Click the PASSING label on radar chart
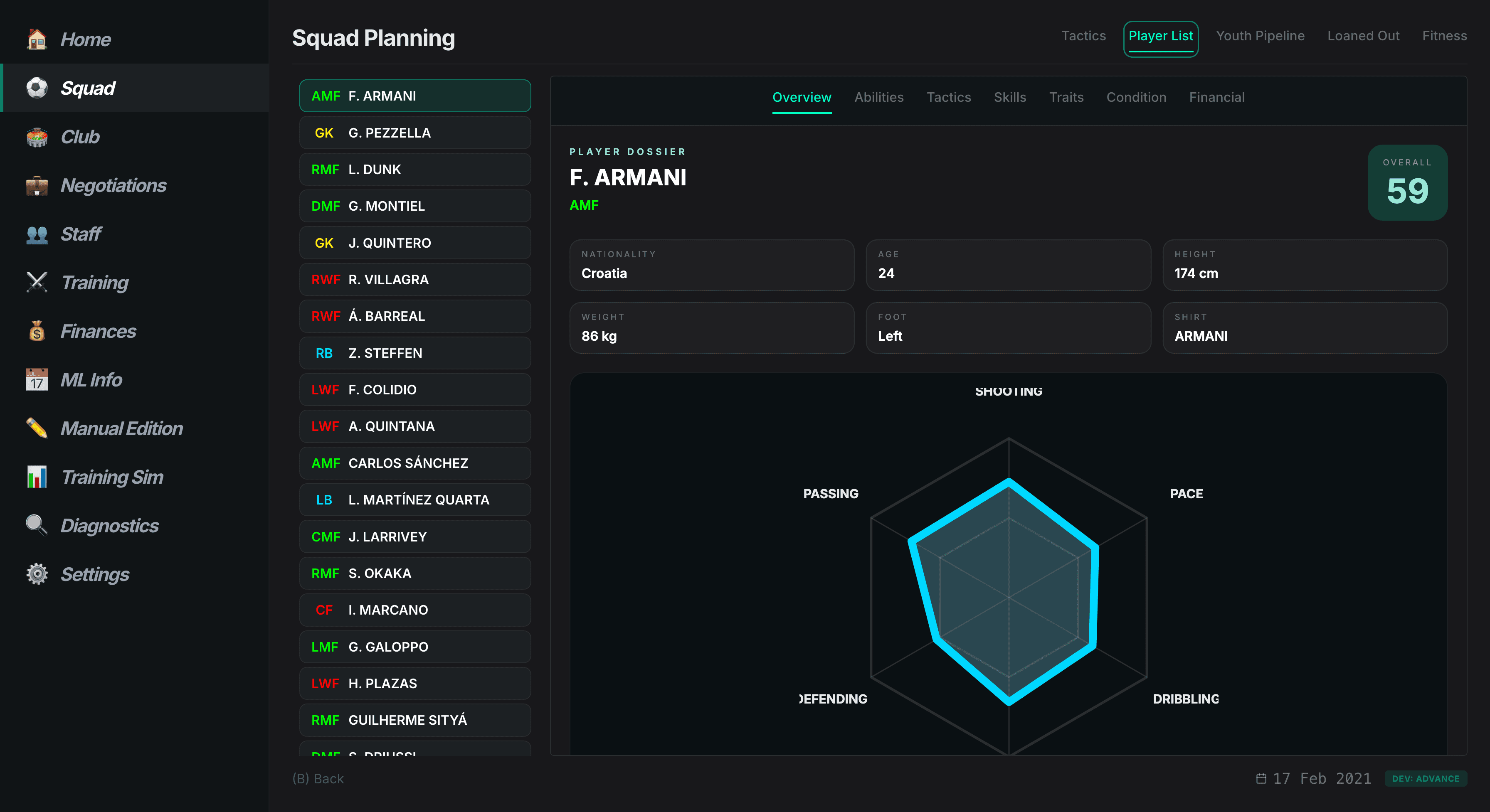 [831, 493]
